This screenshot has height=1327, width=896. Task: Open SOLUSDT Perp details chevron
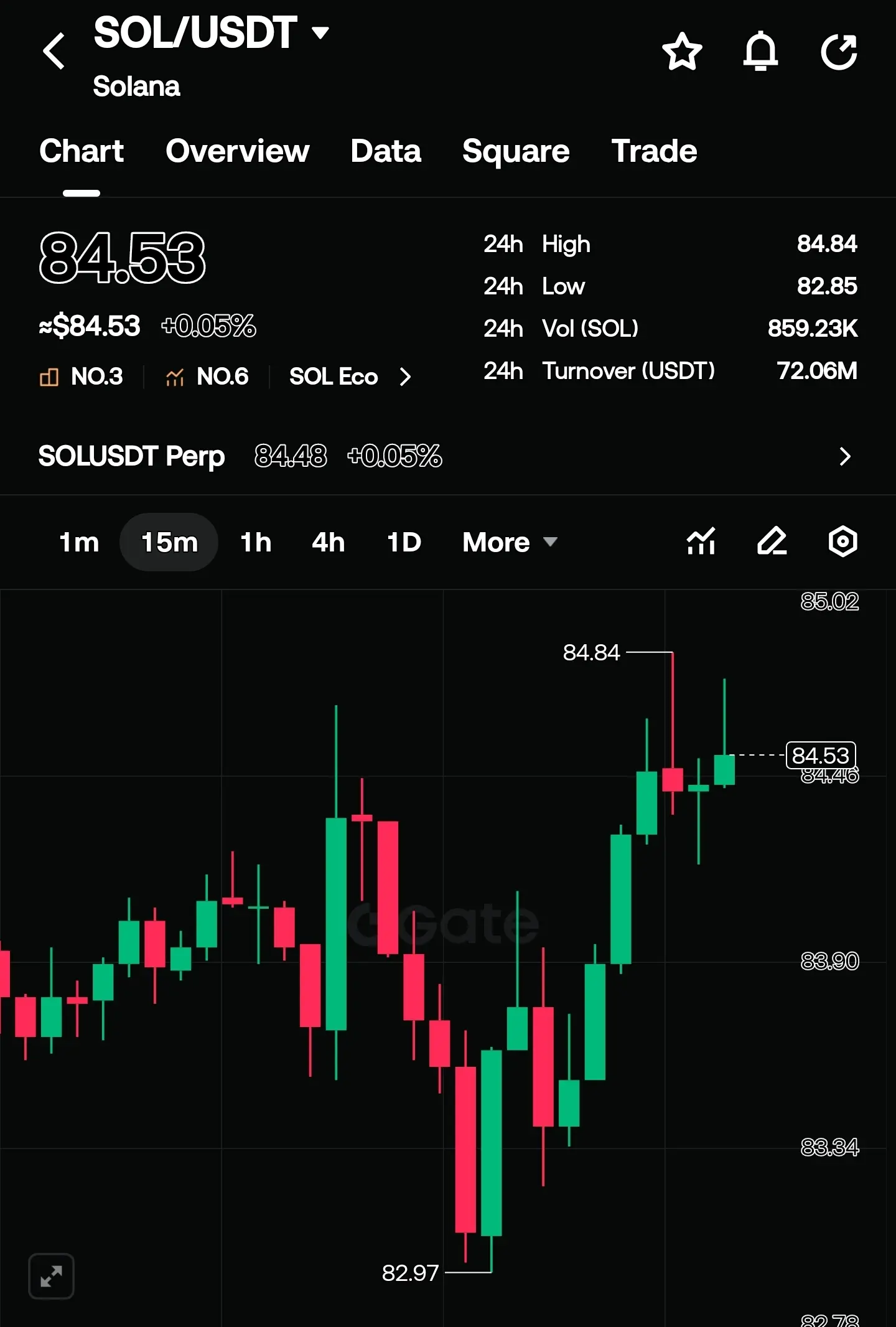click(x=844, y=456)
